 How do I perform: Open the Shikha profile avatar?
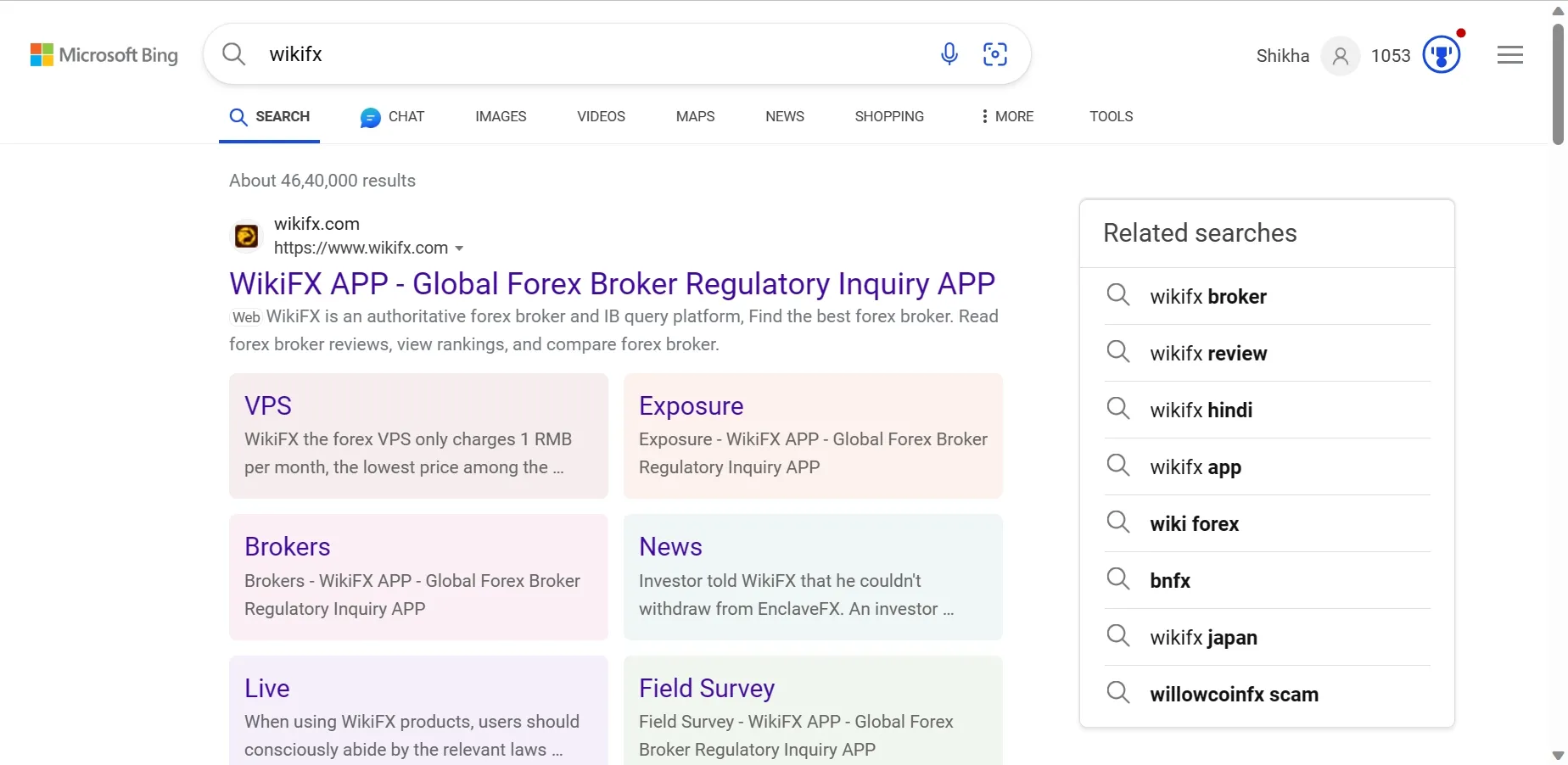click(1341, 56)
